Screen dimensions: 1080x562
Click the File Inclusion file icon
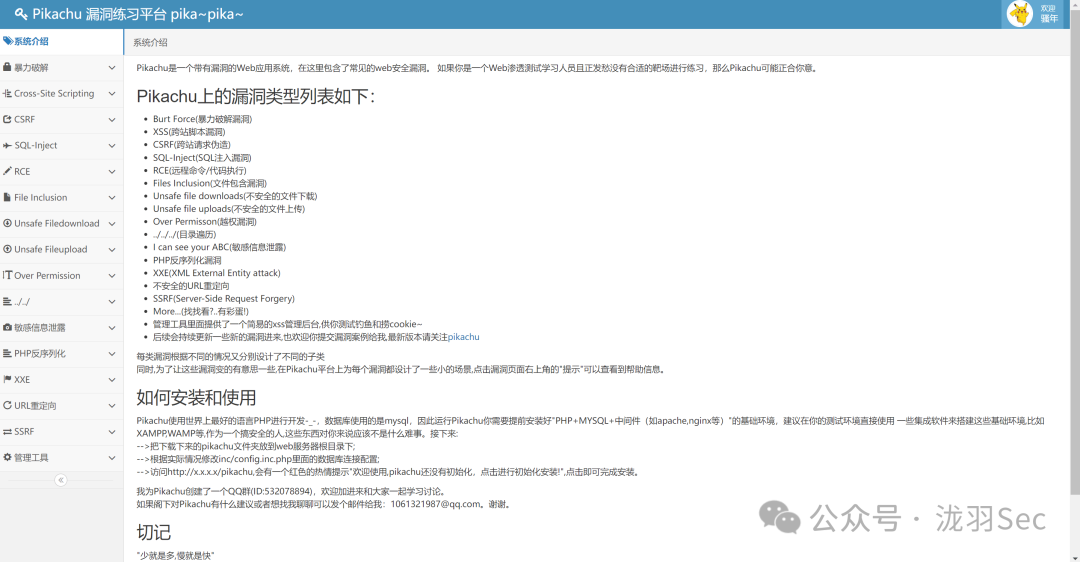pyautogui.click(x=7, y=197)
